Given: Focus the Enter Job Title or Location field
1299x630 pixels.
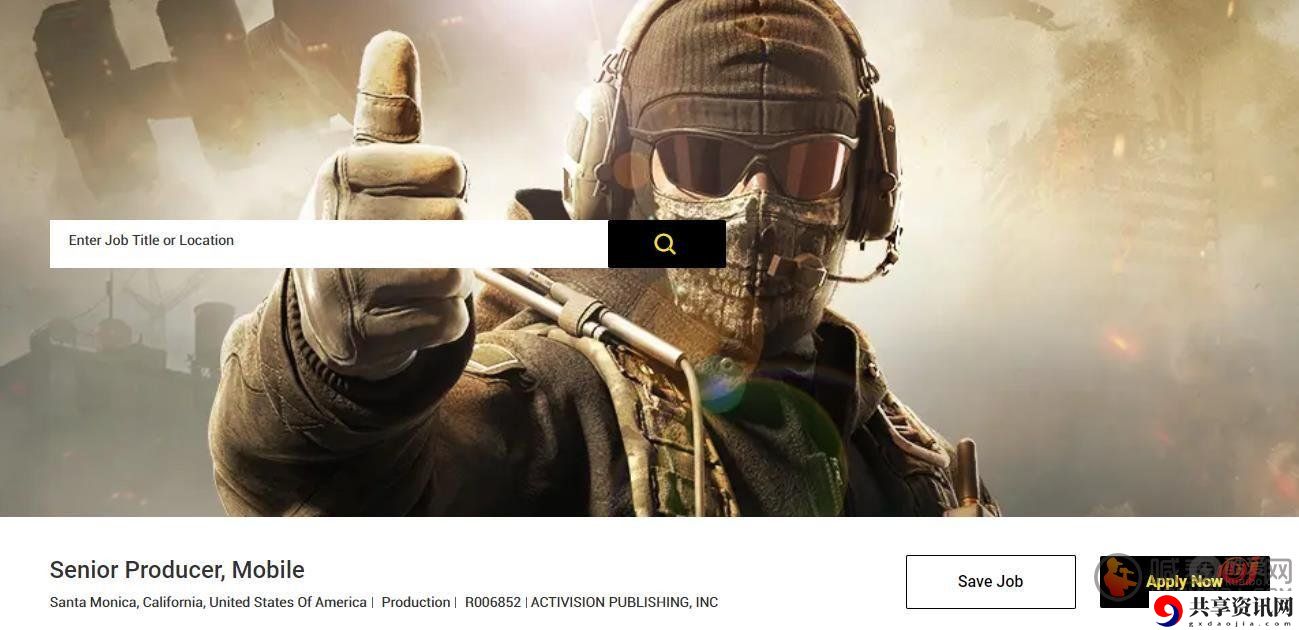Looking at the screenshot, I should 329,244.
